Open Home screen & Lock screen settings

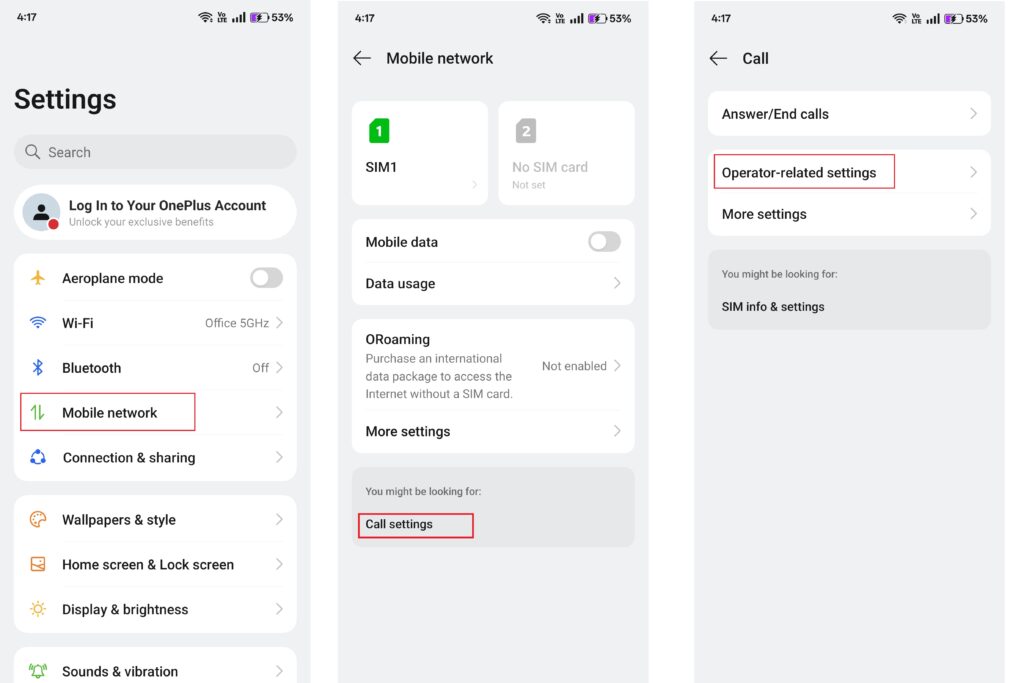click(155, 564)
